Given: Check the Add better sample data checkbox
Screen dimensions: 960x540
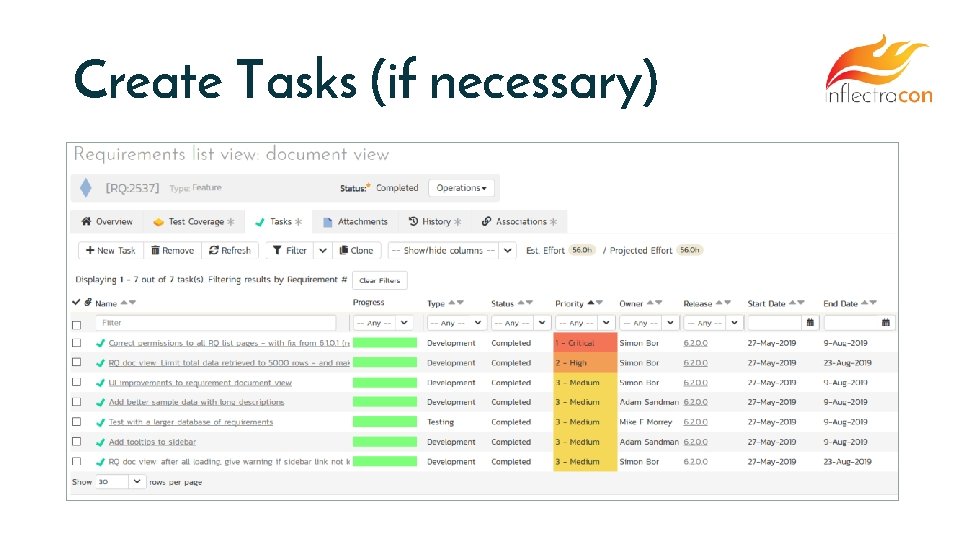Looking at the screenshot, I should (77, 402).
